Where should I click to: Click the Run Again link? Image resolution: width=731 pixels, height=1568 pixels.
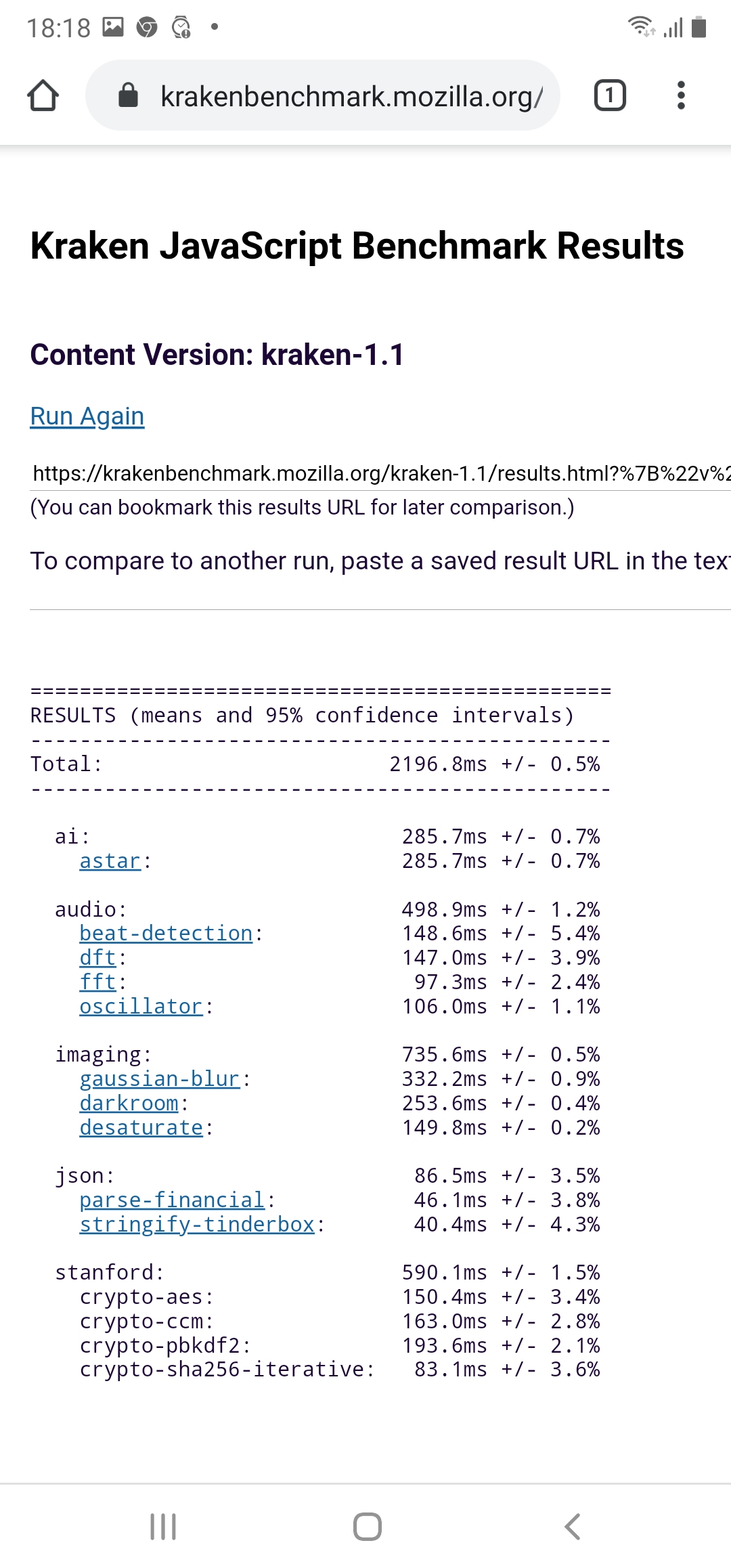tap(87, 416)
